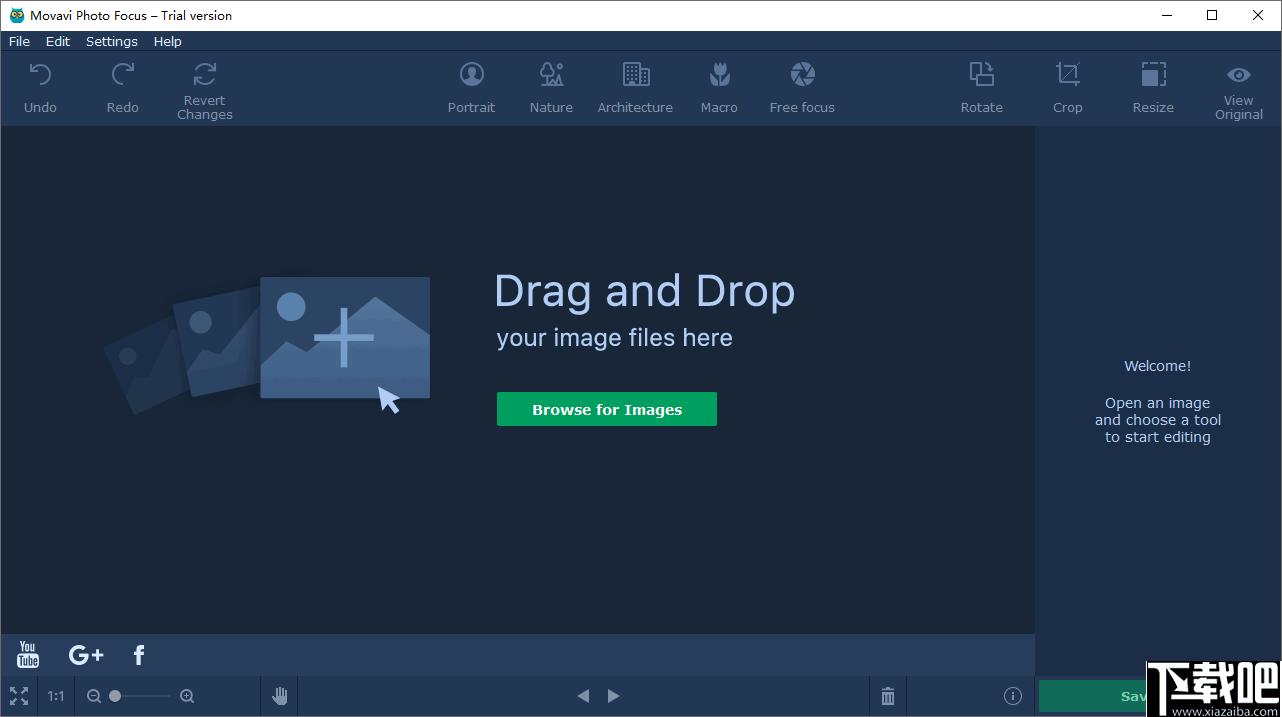Viewport: 1282px width, 717px height.
Task: Pick the Free focus tool
Action: pyautogui.click(x=802, y=88)
